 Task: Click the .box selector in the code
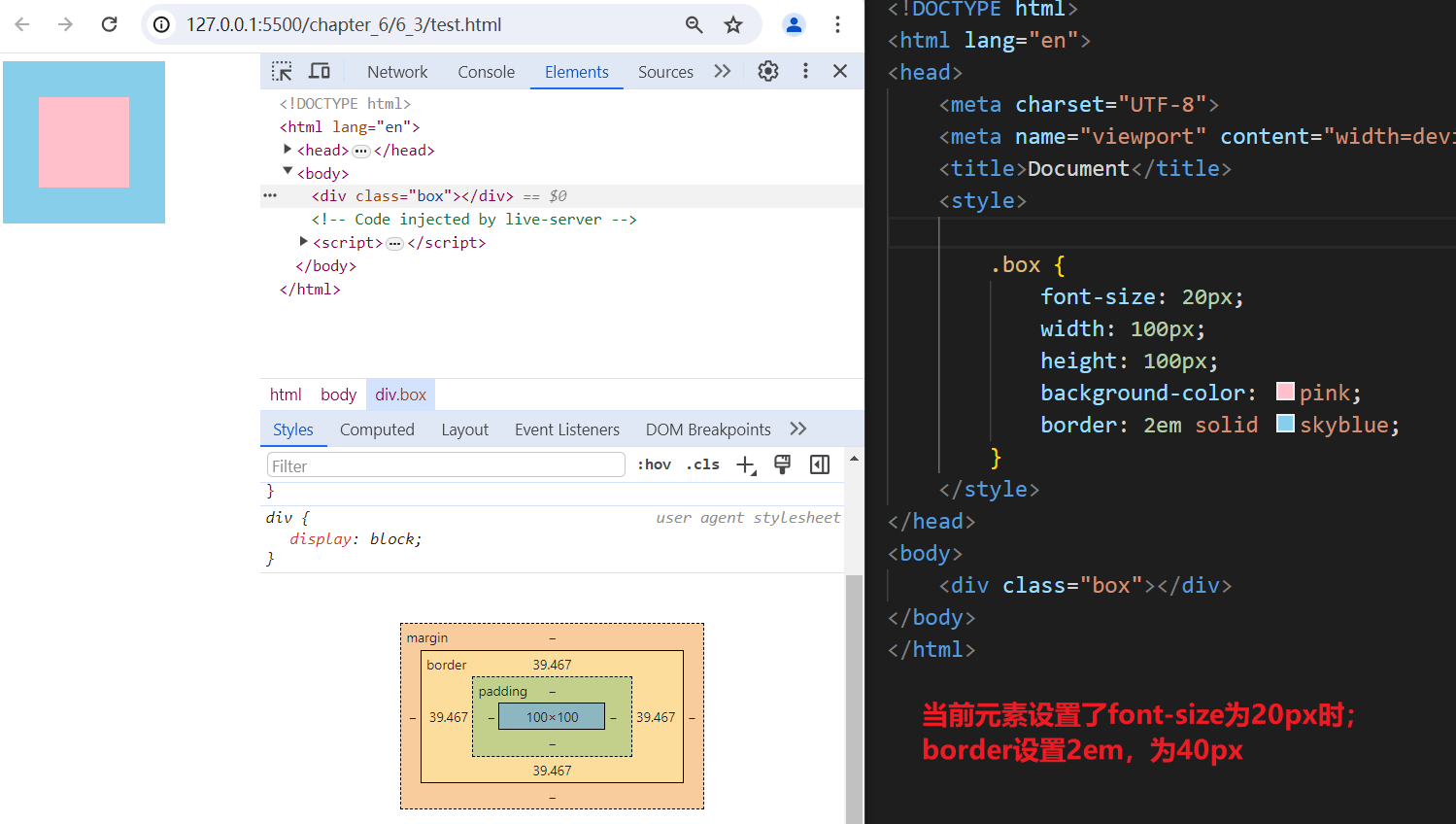coord(1015,264)
